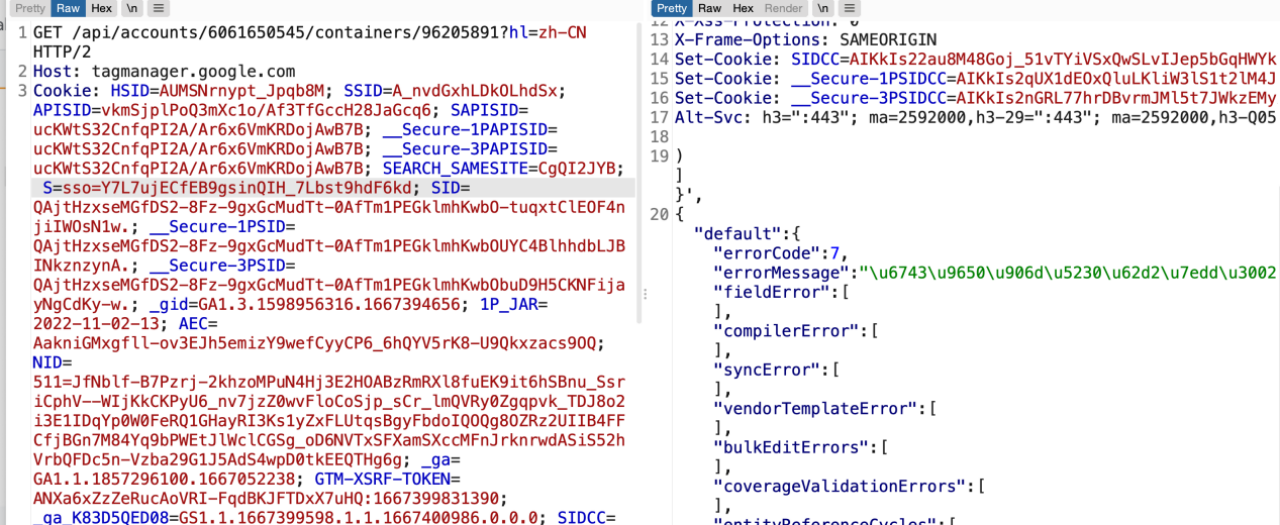Open the Hex tab in response pane
Image resolution: width=1280 pixels, height=525 pixels.
743,8
